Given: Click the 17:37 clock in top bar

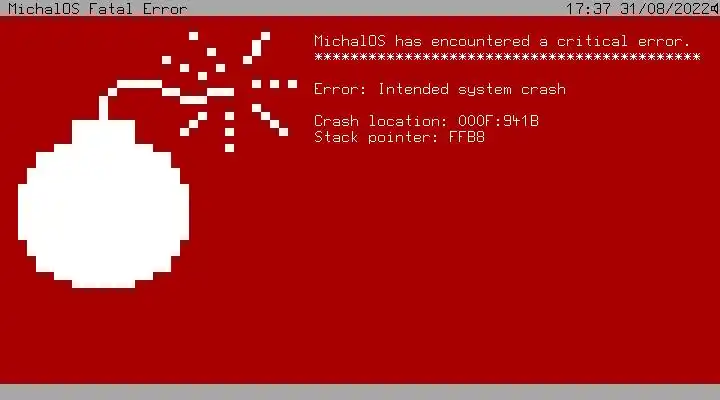Looking at the screenshot, I should click(588, 8).
